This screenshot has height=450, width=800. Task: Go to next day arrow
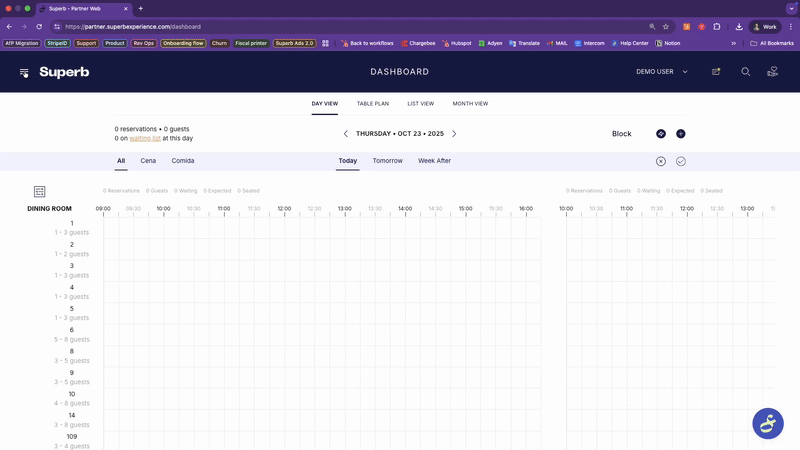click(454, 134)
